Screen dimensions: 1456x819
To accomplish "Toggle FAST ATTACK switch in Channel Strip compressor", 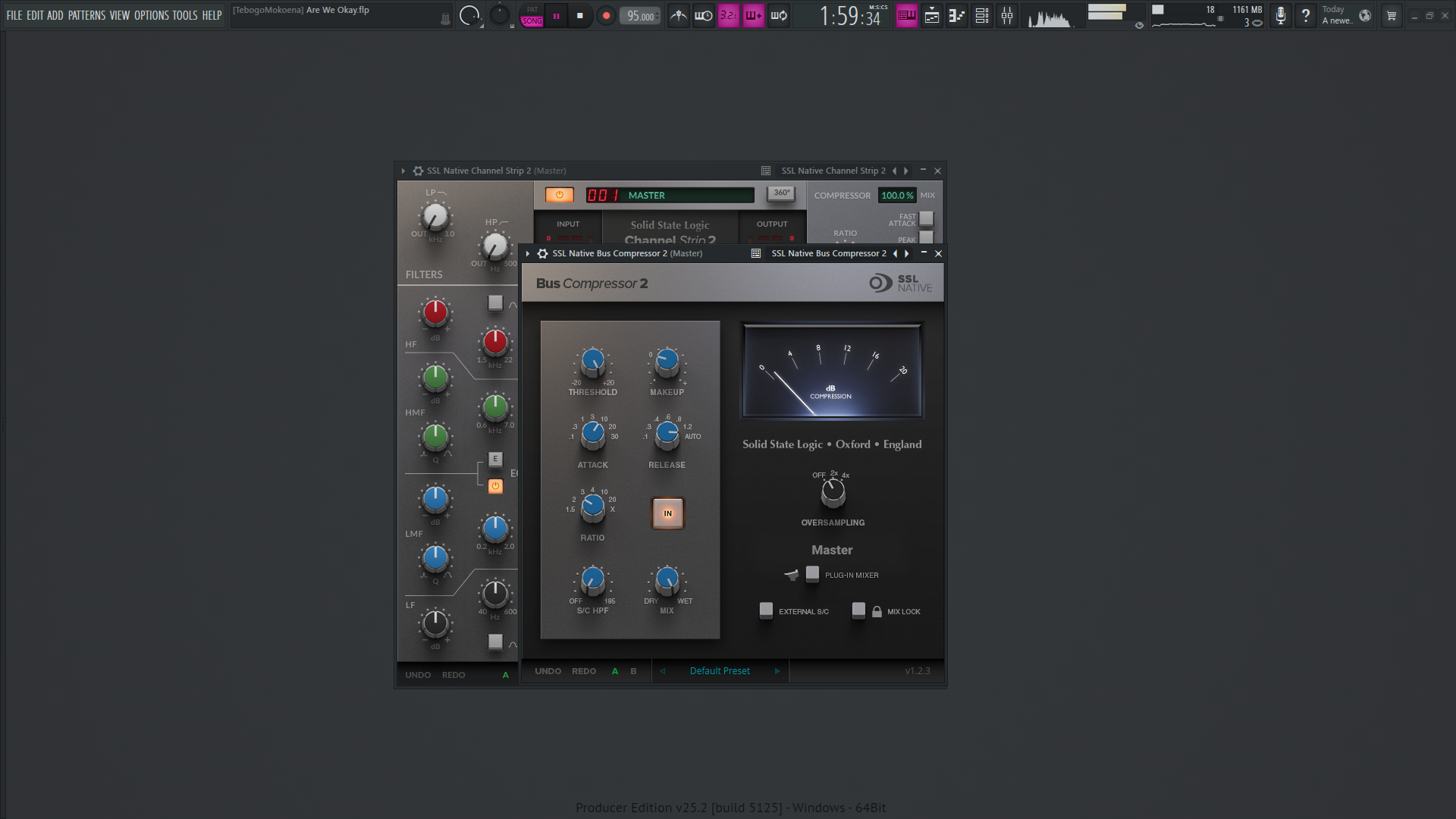I will click(927, 219).
